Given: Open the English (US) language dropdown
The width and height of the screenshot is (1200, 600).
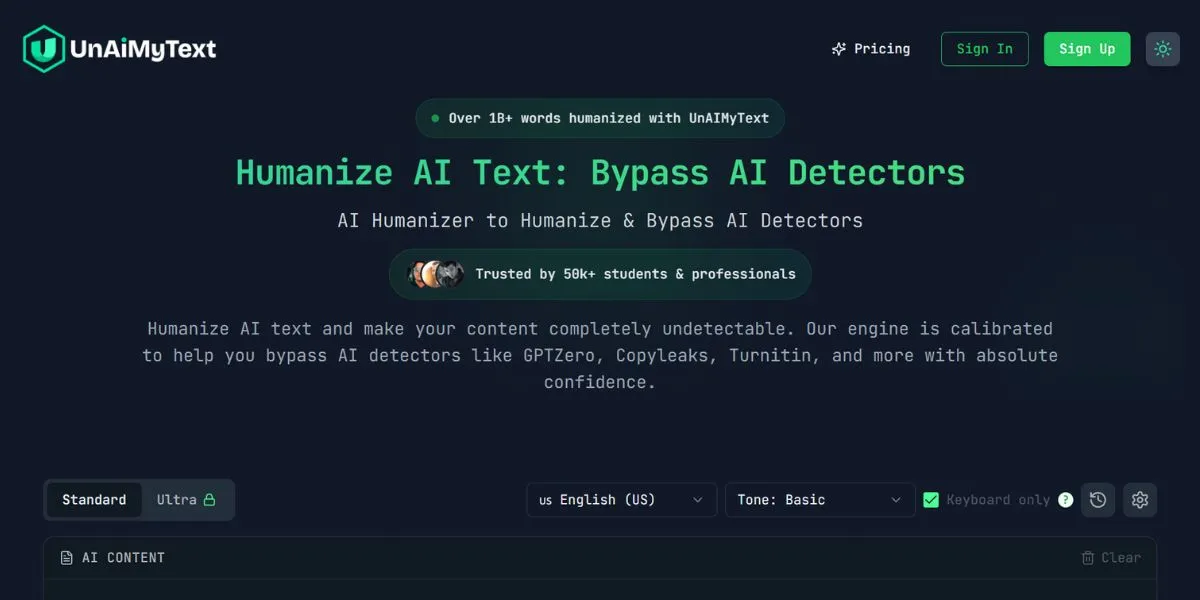Looking at the screenshot, I should point(621,499).
